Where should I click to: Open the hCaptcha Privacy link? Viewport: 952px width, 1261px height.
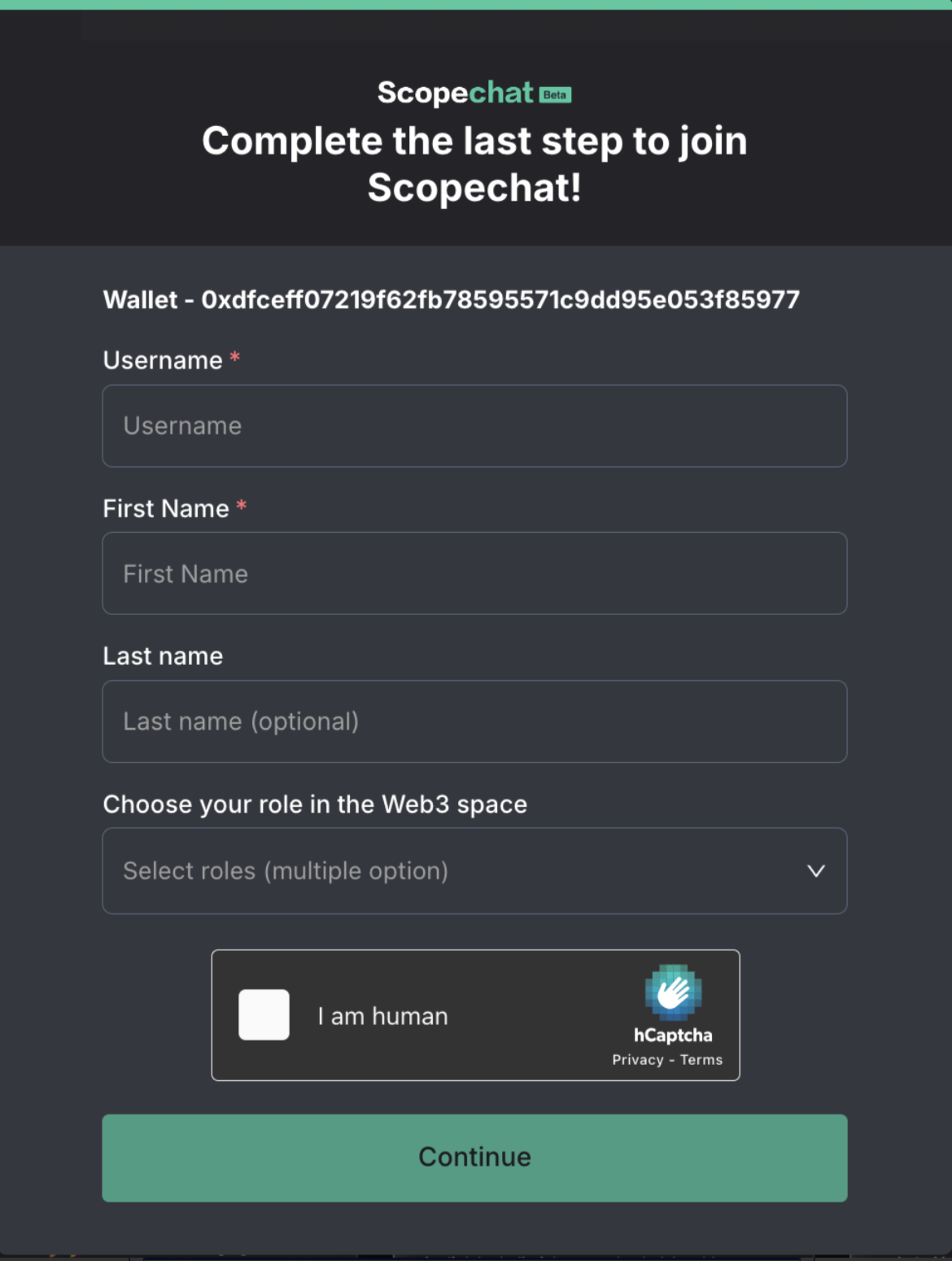point(638,1060)
